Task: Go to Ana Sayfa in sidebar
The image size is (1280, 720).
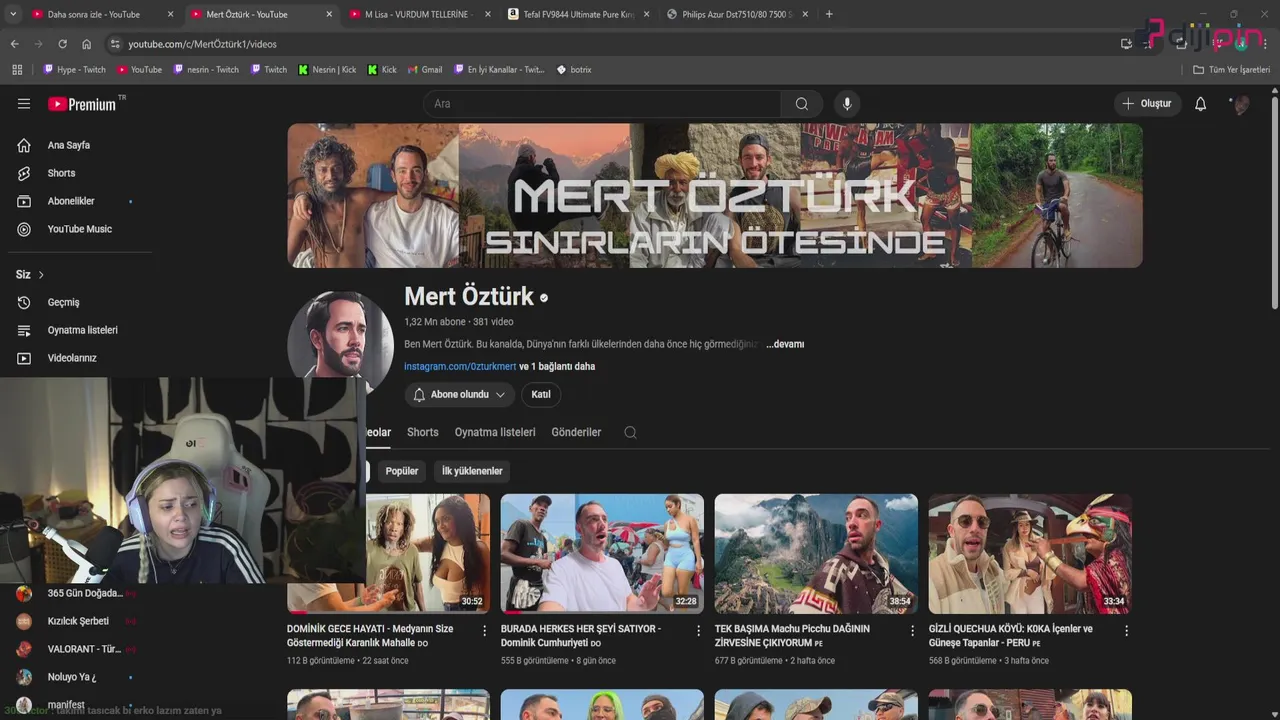Action: (x=68, y=145)
